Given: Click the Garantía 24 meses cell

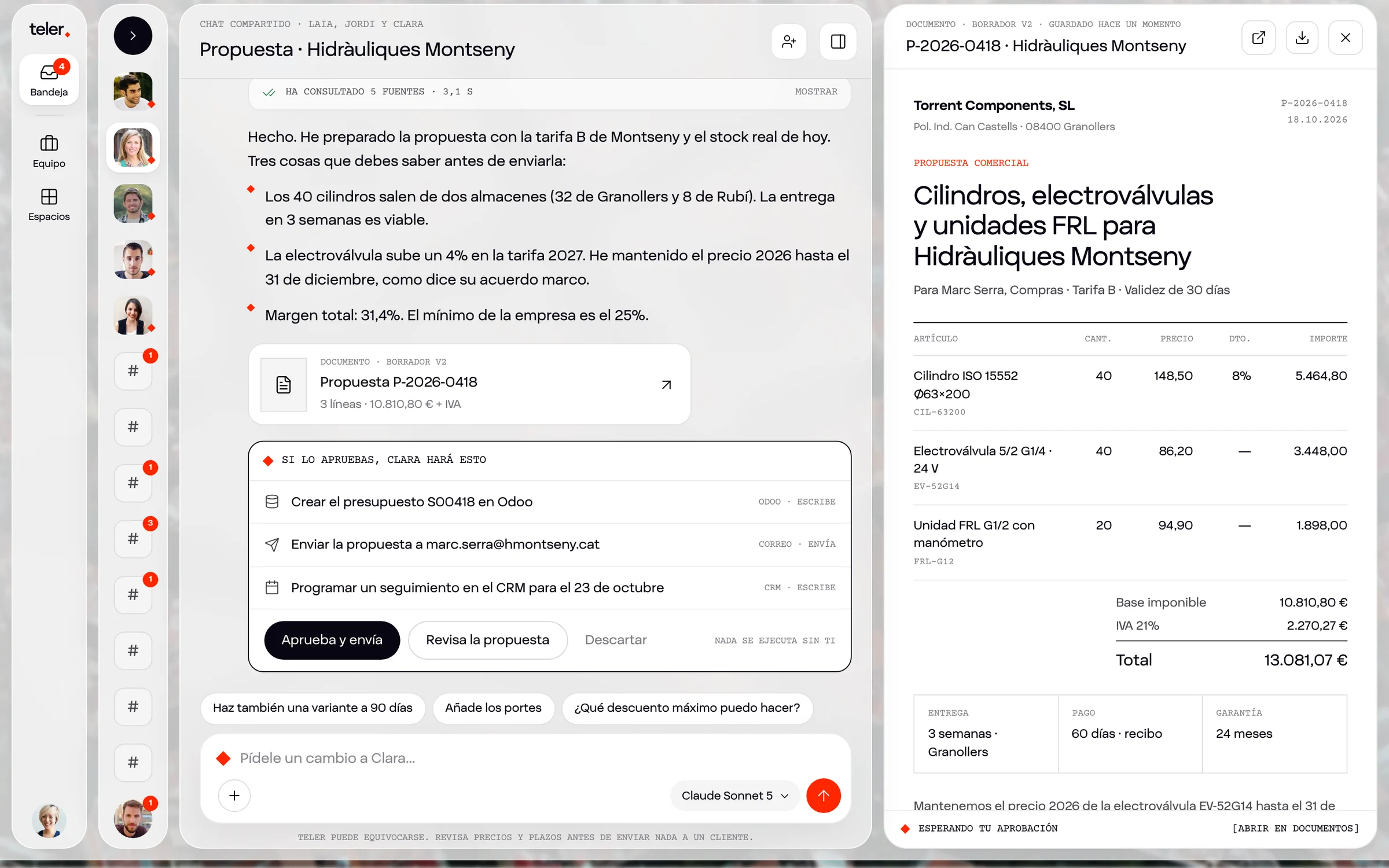Looking at the screenshot, I should point(1275,734).
